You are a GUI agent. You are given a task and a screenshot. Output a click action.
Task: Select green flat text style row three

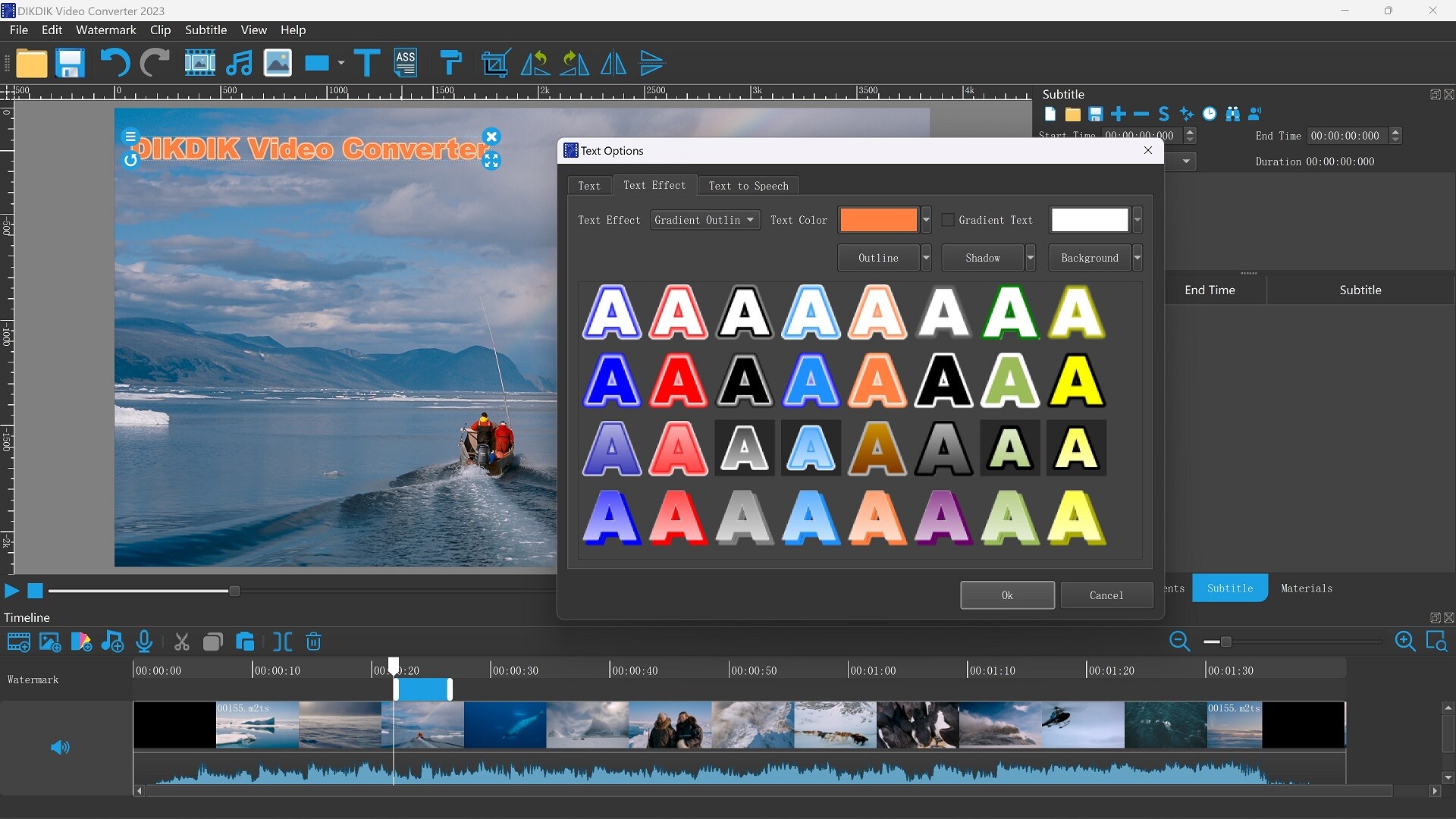pos(1011,448)
